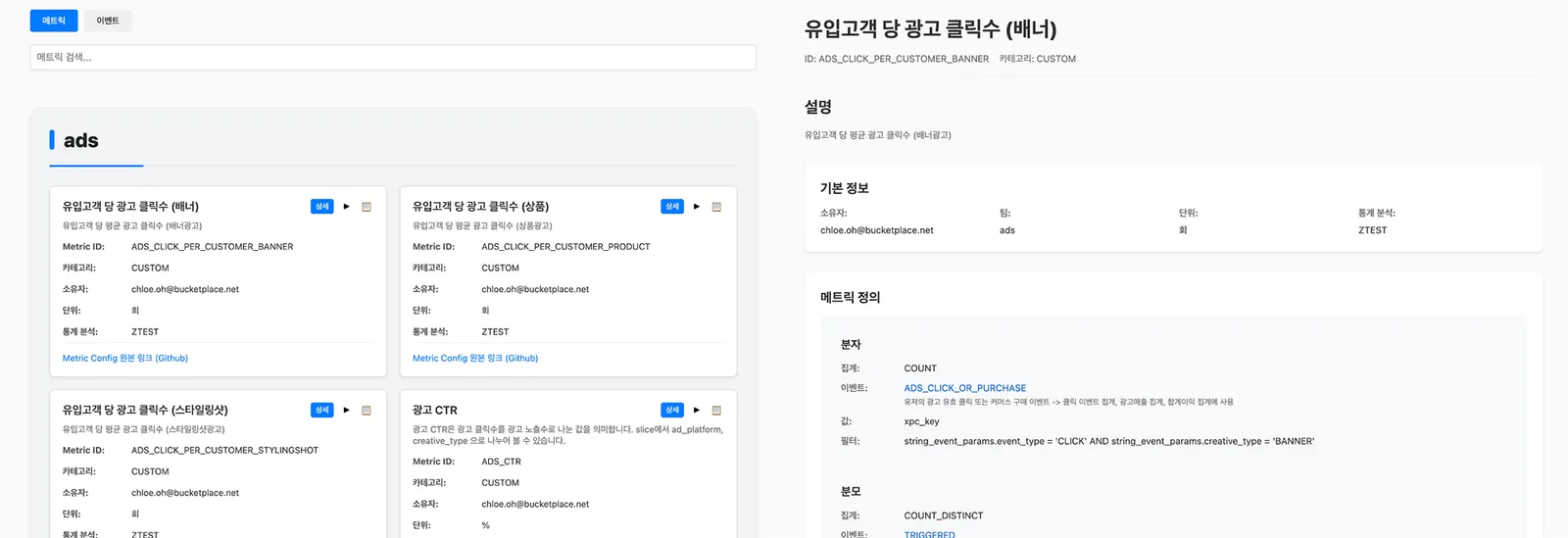Click the 분자 subsection heading
Screen dimensions: 1568x538
(851, 345)
